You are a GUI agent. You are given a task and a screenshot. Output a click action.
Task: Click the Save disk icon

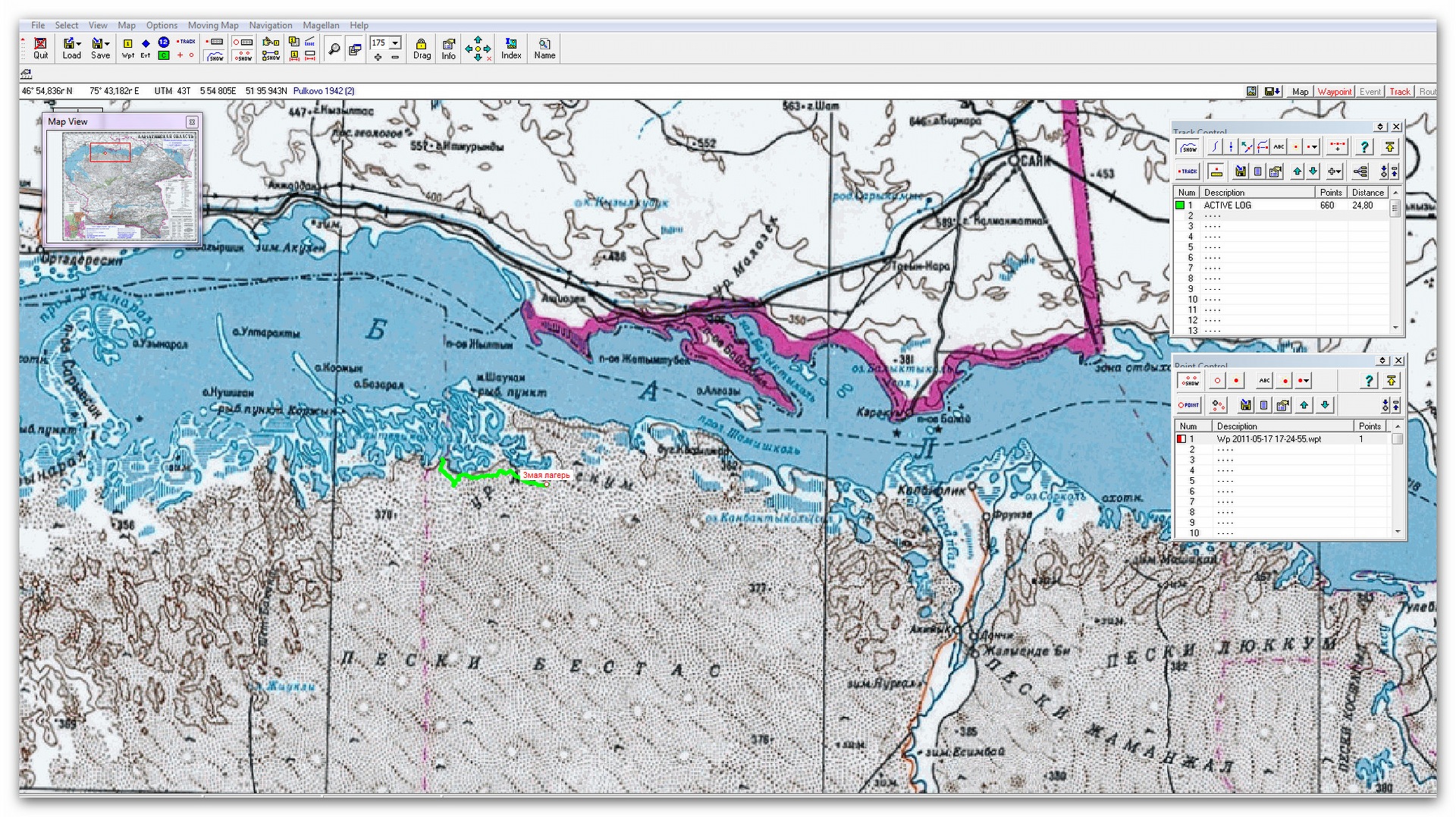coord(96,43)
